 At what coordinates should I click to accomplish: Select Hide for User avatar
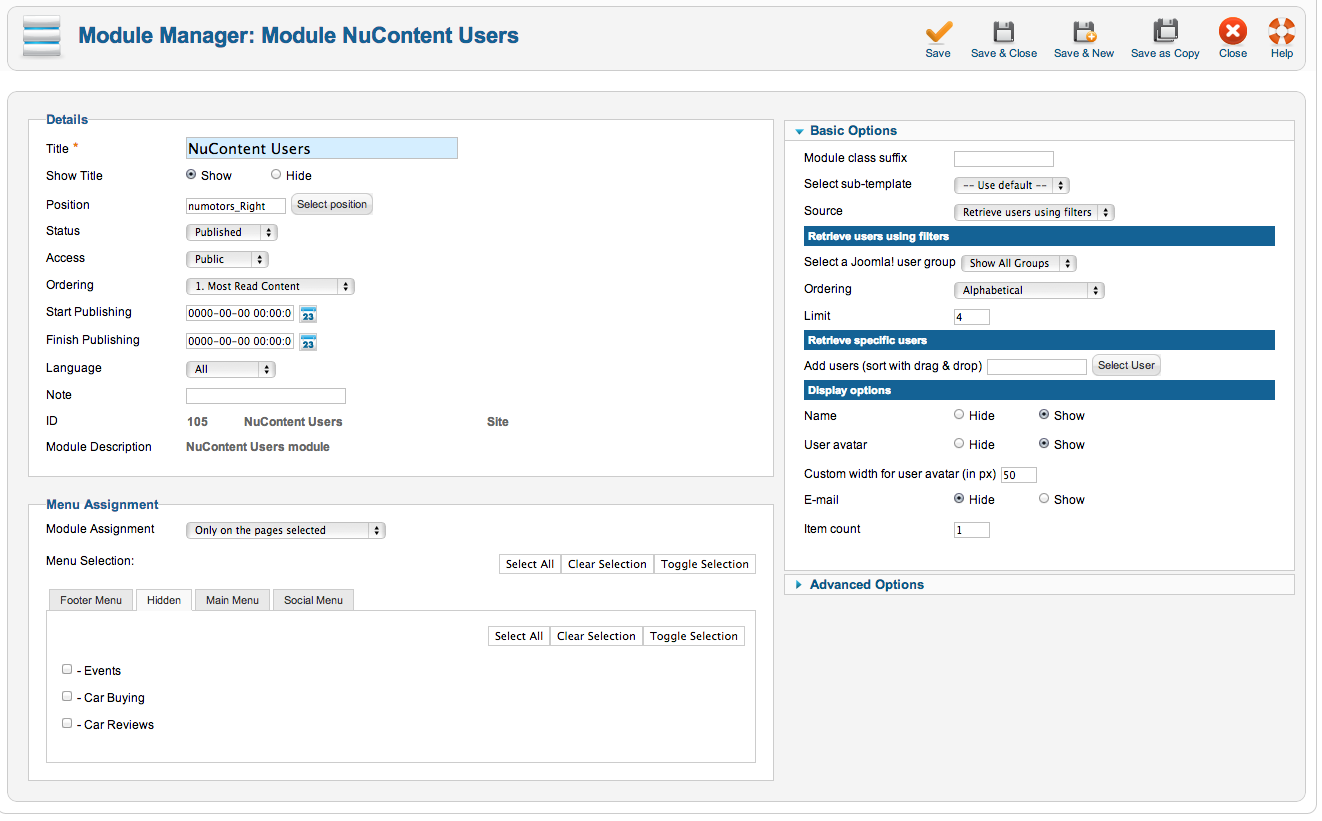pos(959,443)
